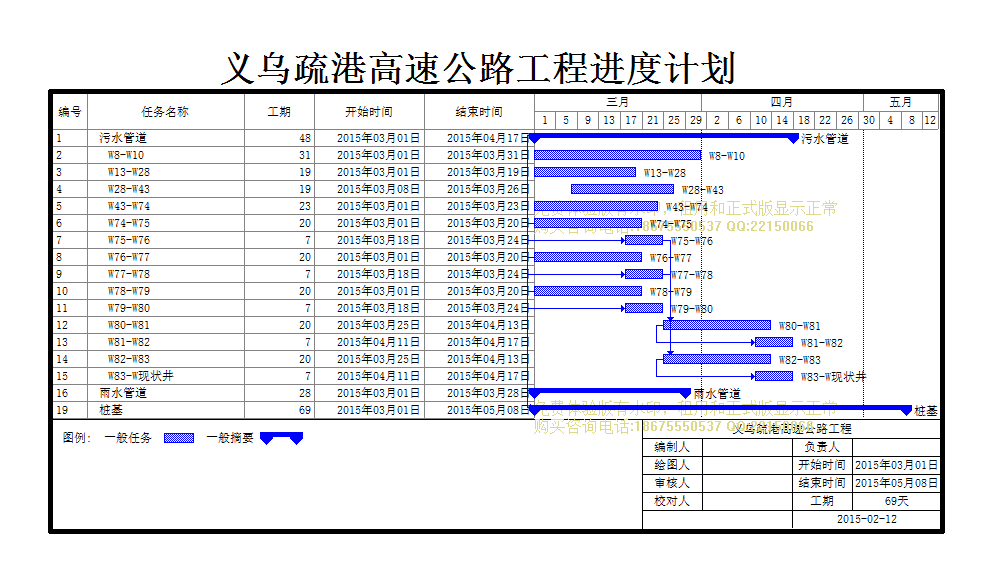The height and width of the screenshot is (580, 991).
Task: Click the 五月 month header
Action: click(x=901, y=102)
